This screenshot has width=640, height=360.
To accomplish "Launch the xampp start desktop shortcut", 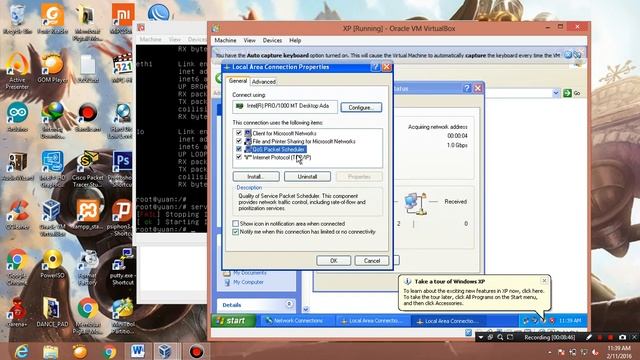I will (x=87, y=215).
